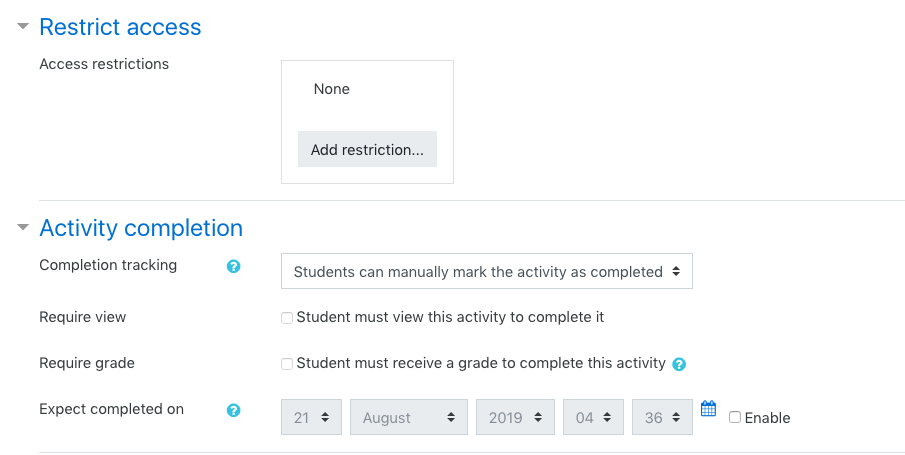
Task: Click the None text in restrictions box
Action: pos(331,89)
